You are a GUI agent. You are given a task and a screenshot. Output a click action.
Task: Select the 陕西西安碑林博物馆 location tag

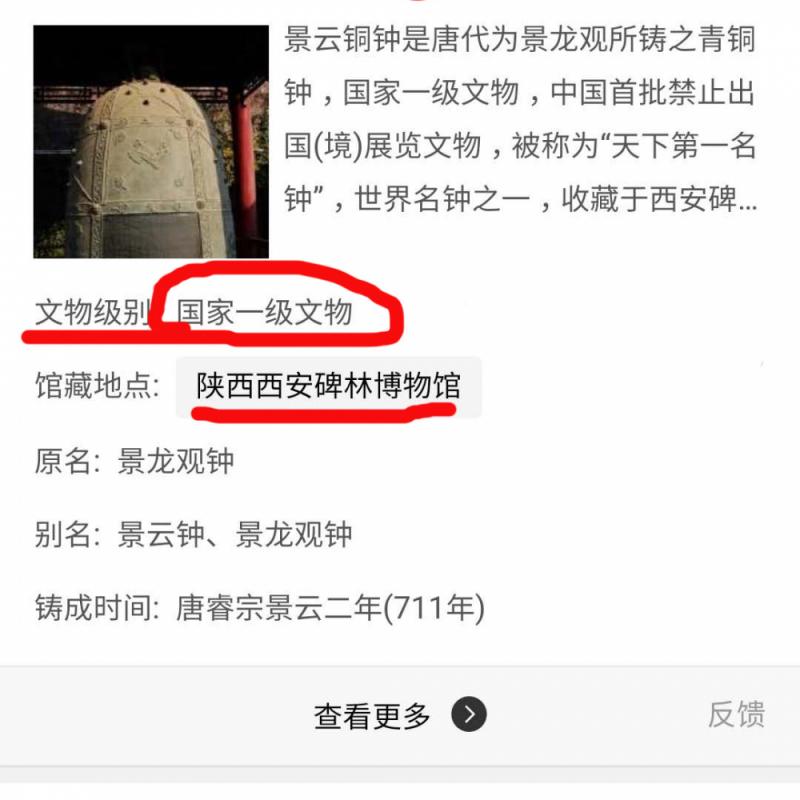pyautogui.click(x=329, y=385)
